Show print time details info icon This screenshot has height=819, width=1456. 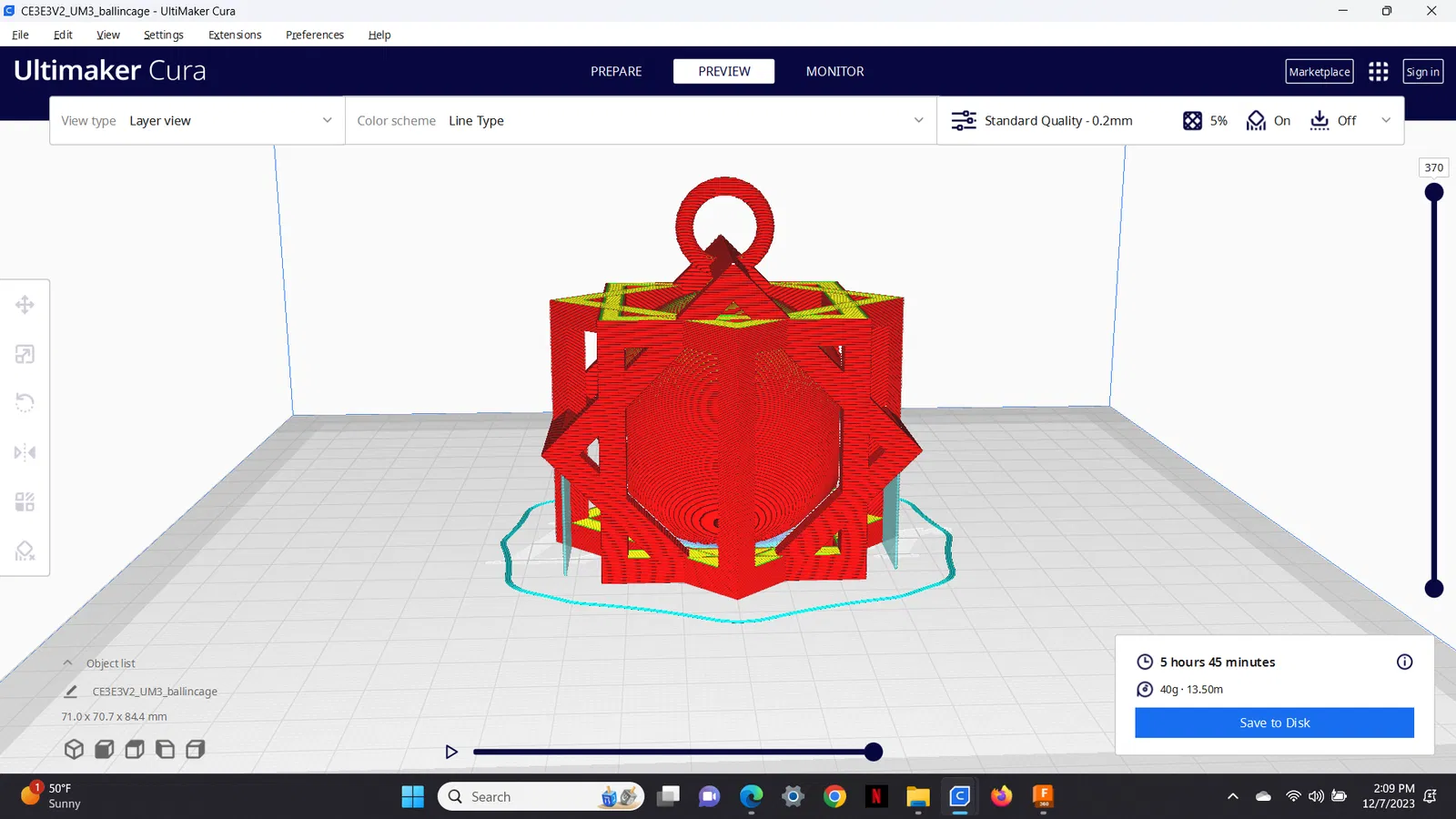click(1404, 662)
